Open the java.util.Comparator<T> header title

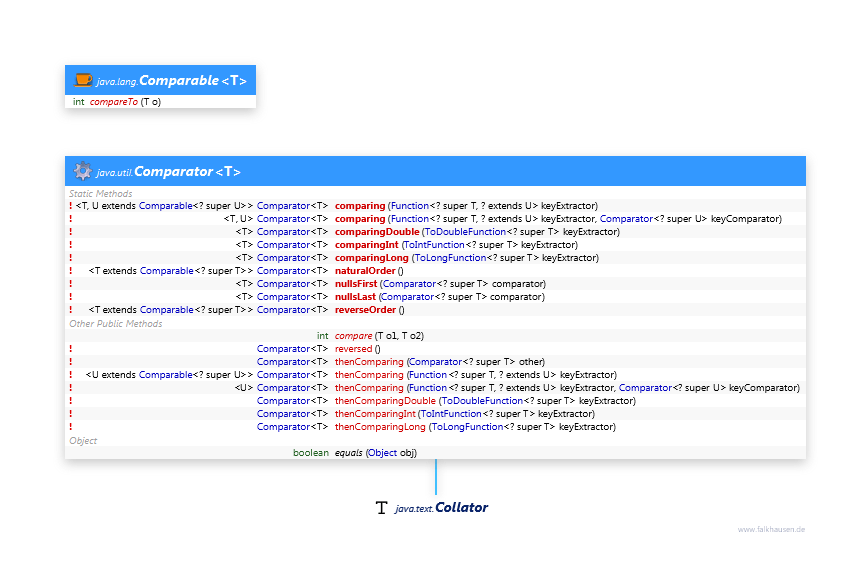coord(168,172)
